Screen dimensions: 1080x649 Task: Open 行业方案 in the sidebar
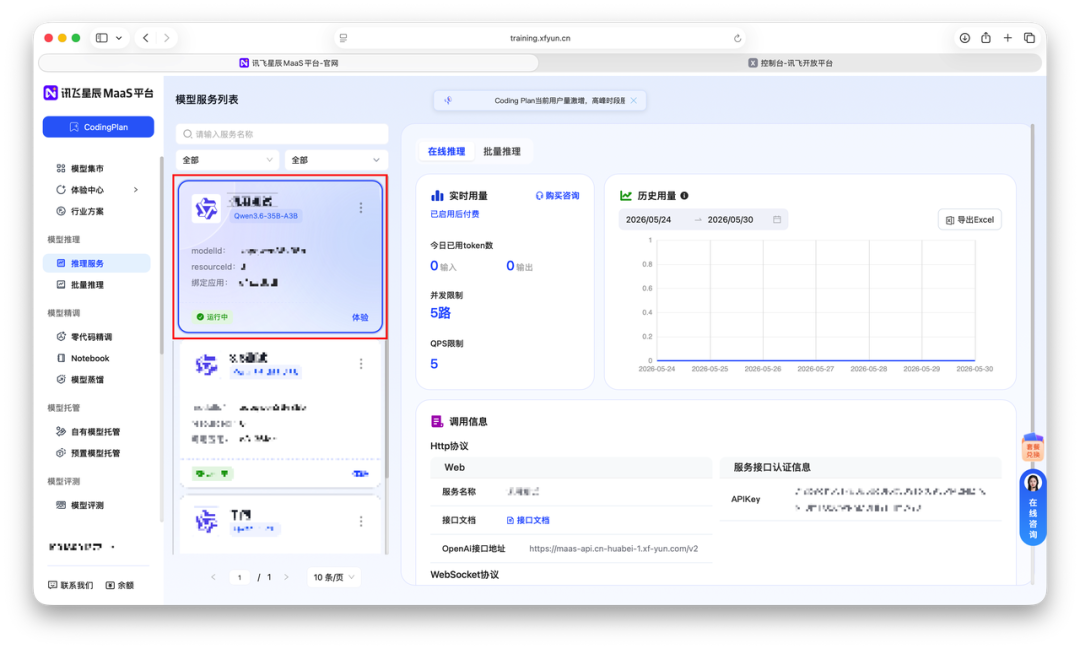pyautogui.click(x=87, y=212)
